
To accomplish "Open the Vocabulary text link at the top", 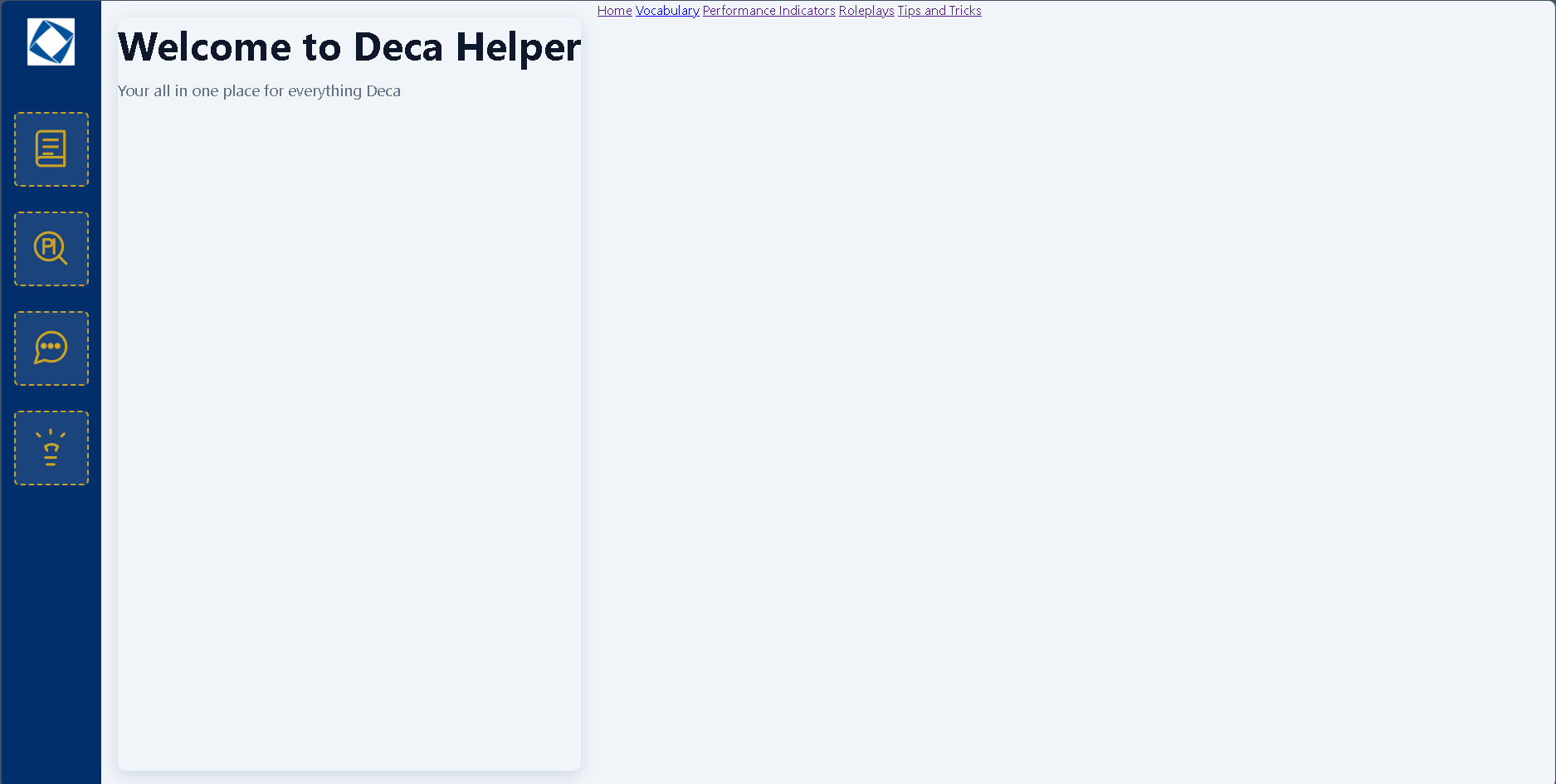I will (x=667, y=11).
